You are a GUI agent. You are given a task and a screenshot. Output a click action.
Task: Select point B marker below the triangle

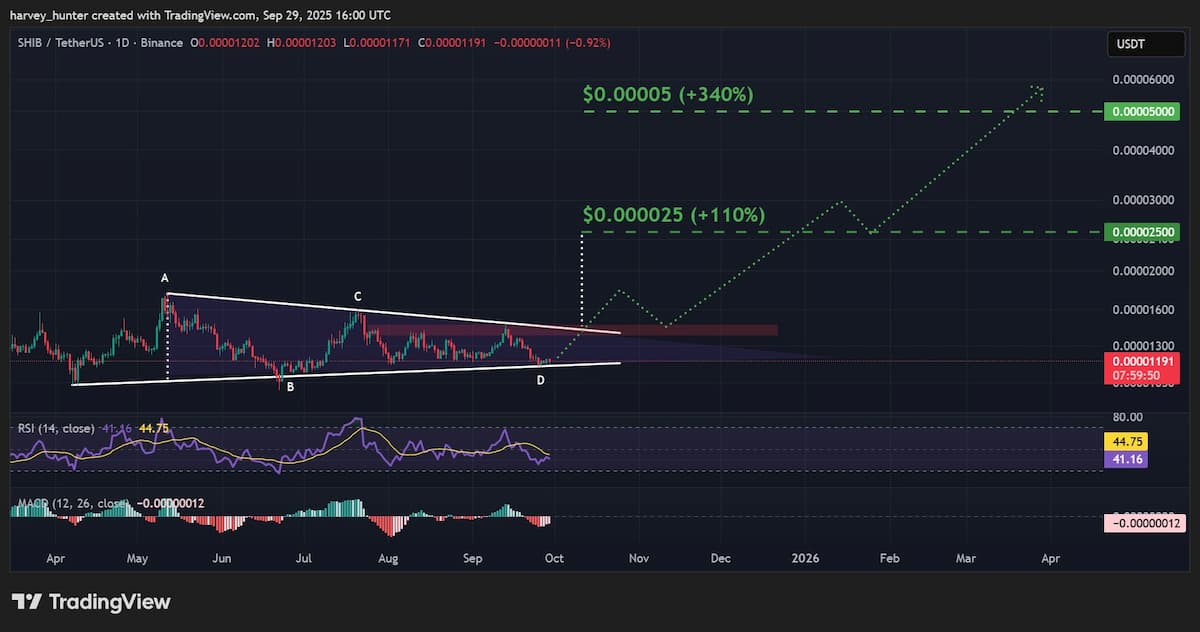pos(290,386)
